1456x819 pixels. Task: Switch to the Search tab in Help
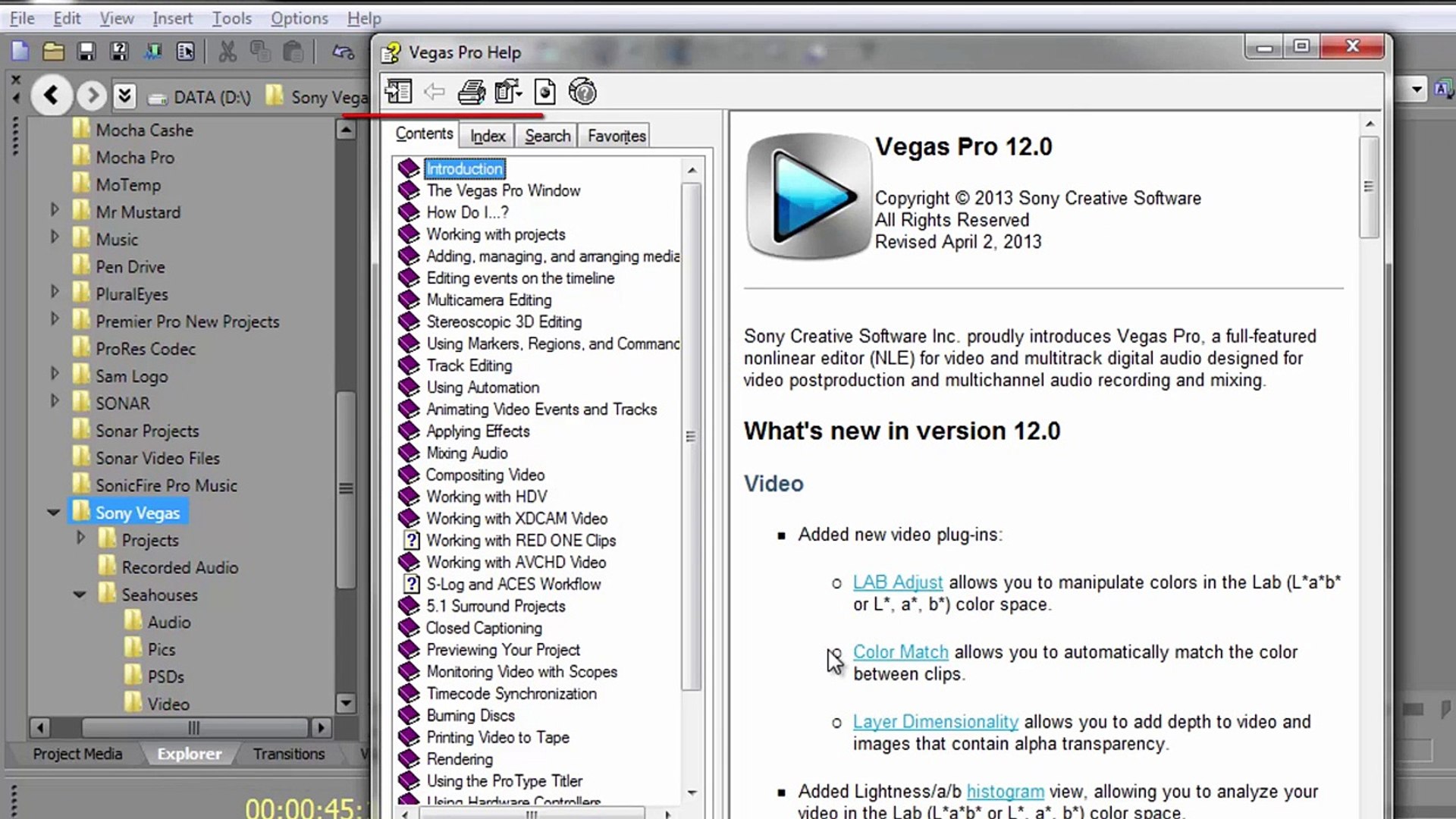[547, 136]
